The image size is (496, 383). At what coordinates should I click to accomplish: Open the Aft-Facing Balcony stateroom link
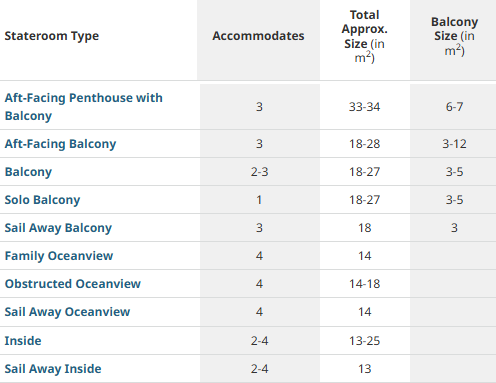(60, 144)
